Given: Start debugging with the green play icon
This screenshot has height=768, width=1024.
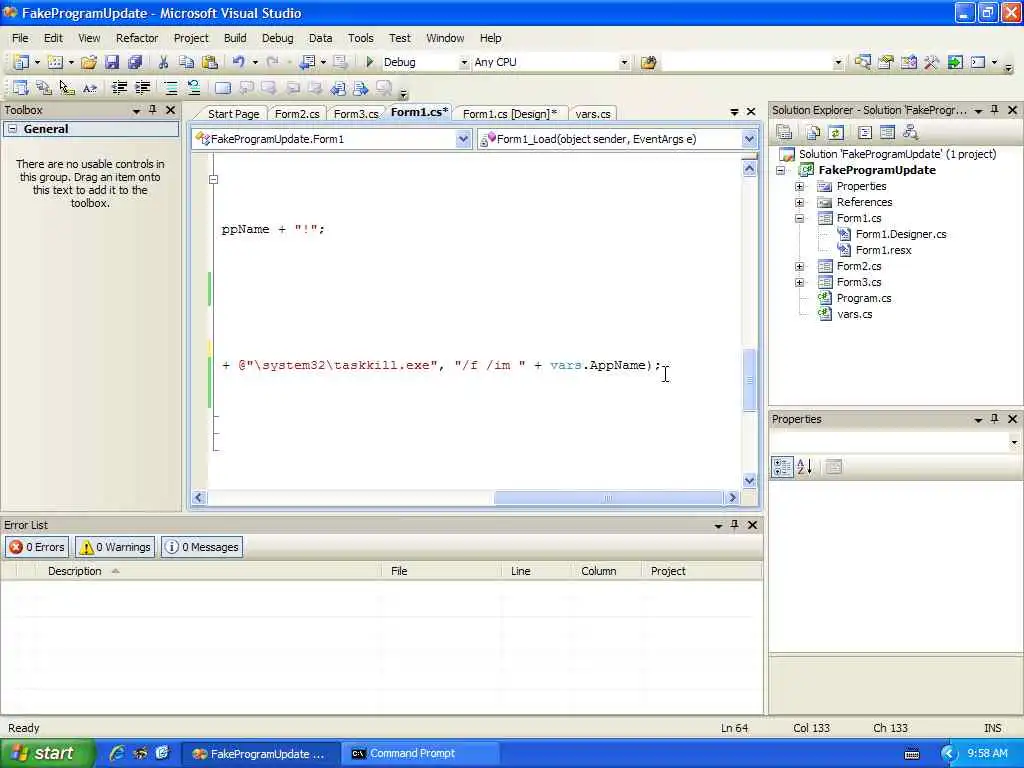Looking at the screenshot, I should (370, 62).
